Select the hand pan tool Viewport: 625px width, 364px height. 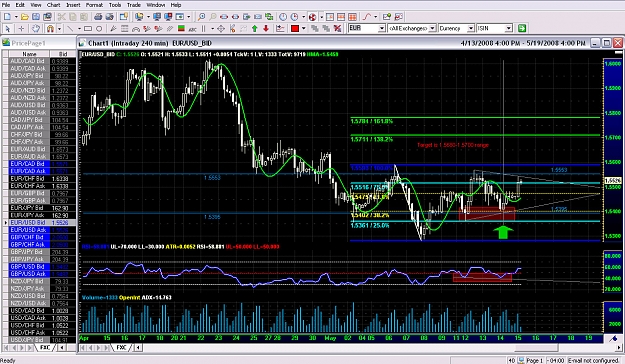pyautogui.click(x=36, y=29)
